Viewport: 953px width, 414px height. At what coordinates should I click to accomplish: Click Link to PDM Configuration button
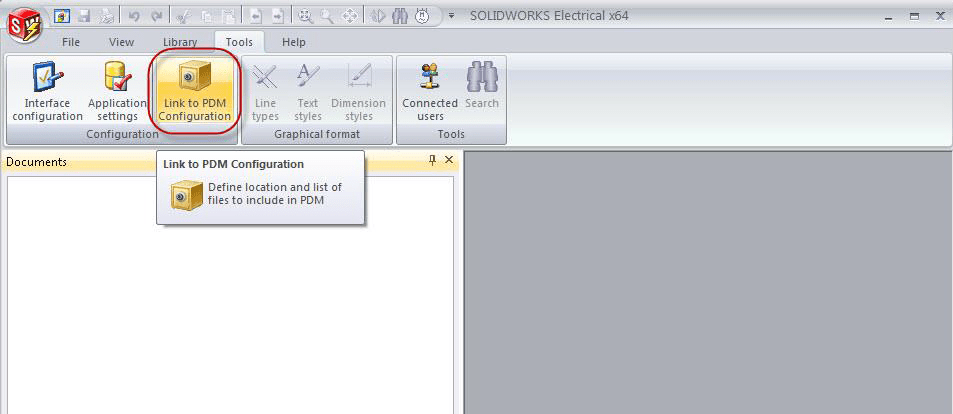[x=194, y=92]
